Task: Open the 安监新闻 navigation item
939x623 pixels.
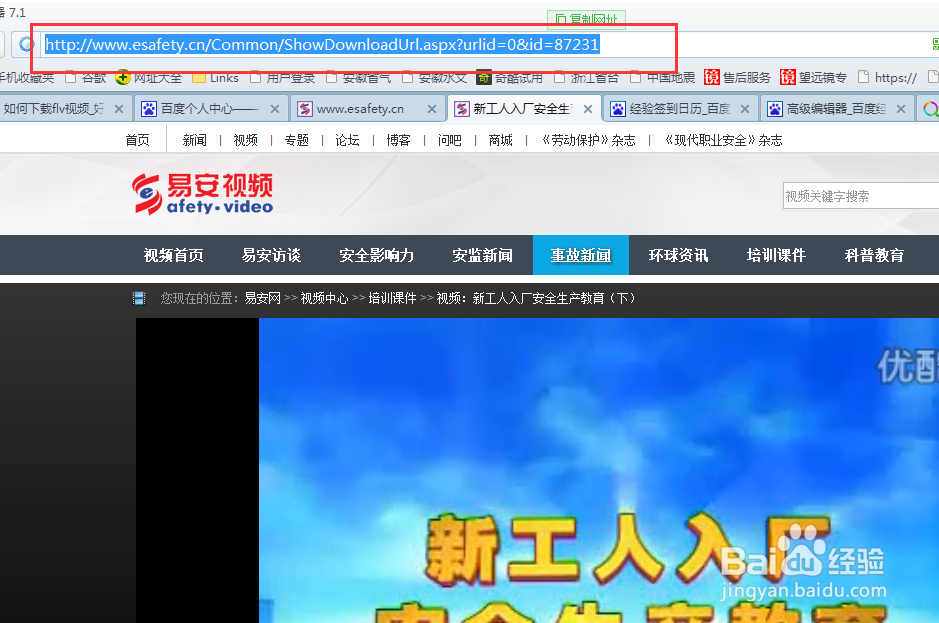Action: click(x=483, y=255)
